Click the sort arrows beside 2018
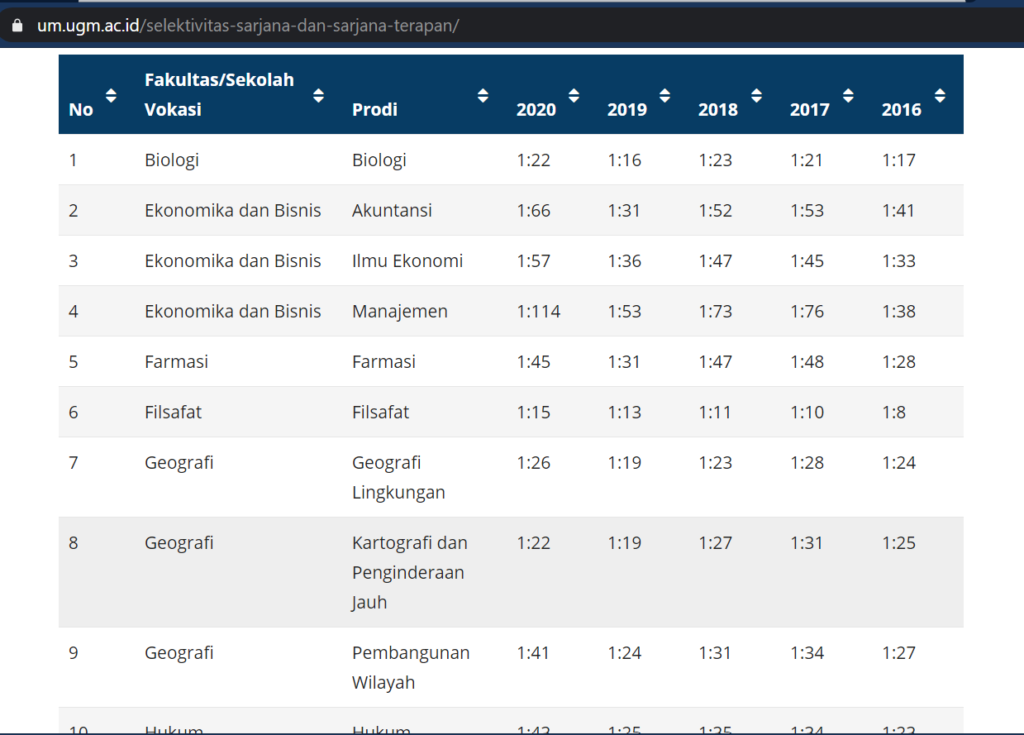This screenshot has width=1024, height=735. pyautogui.click(x=756, y=95)
